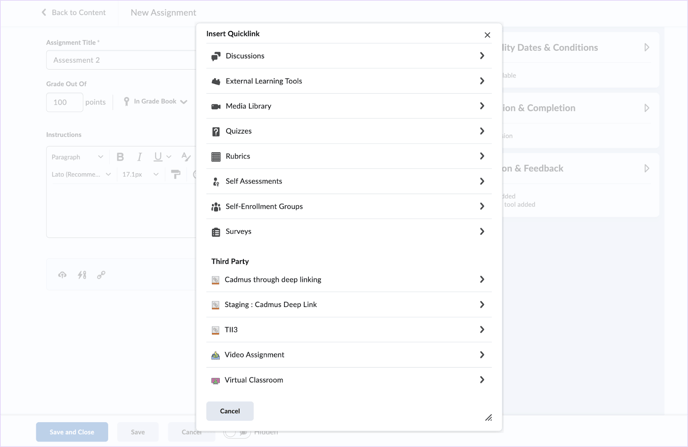Click the Rubrics grid icon
Image resolution: width=688 pixels, height=447 pixels.
pos(216,156)
